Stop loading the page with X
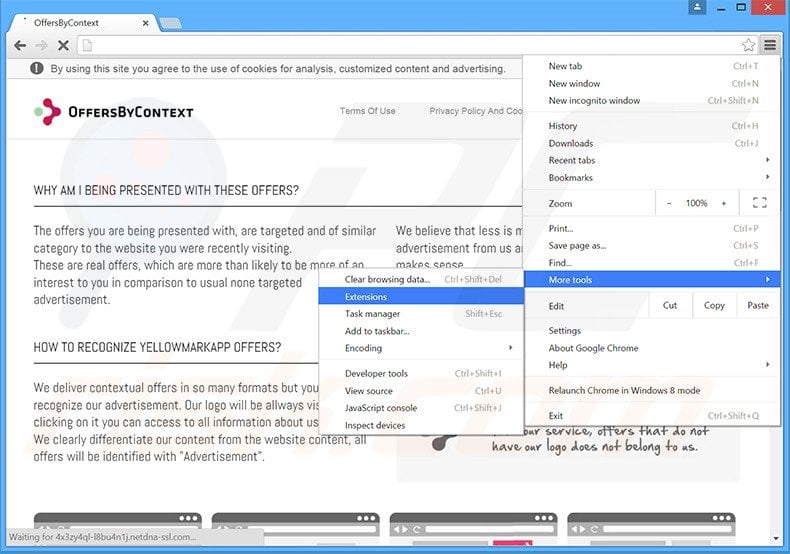This screenshot has height=554, width=790. tap(63, 46)
